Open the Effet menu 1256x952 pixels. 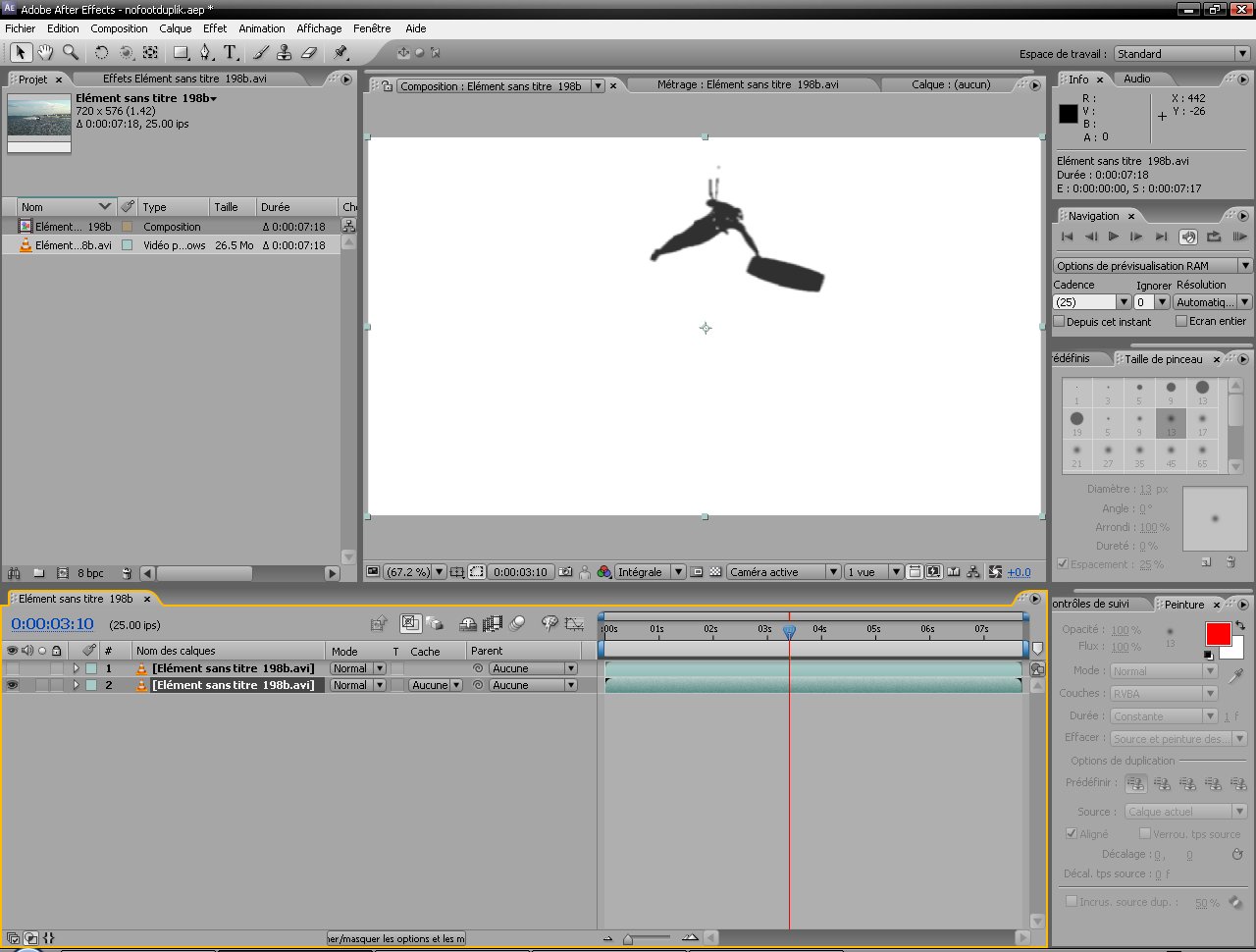coord(215,28)
